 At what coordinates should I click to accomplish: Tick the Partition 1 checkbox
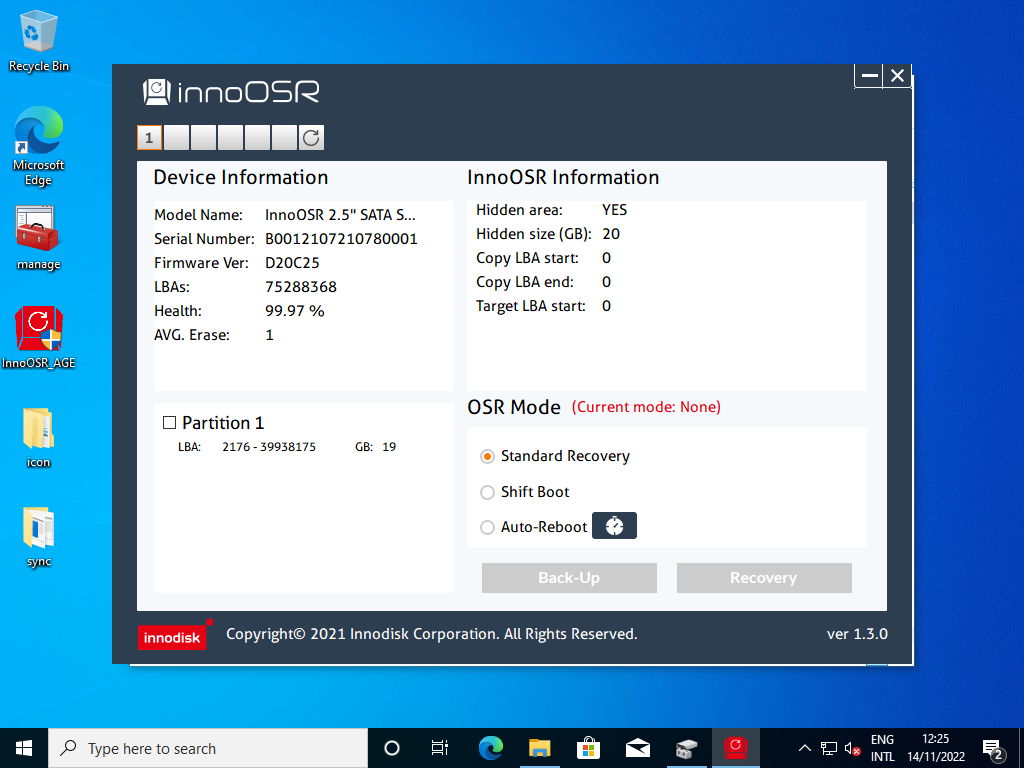click(169, 423)
